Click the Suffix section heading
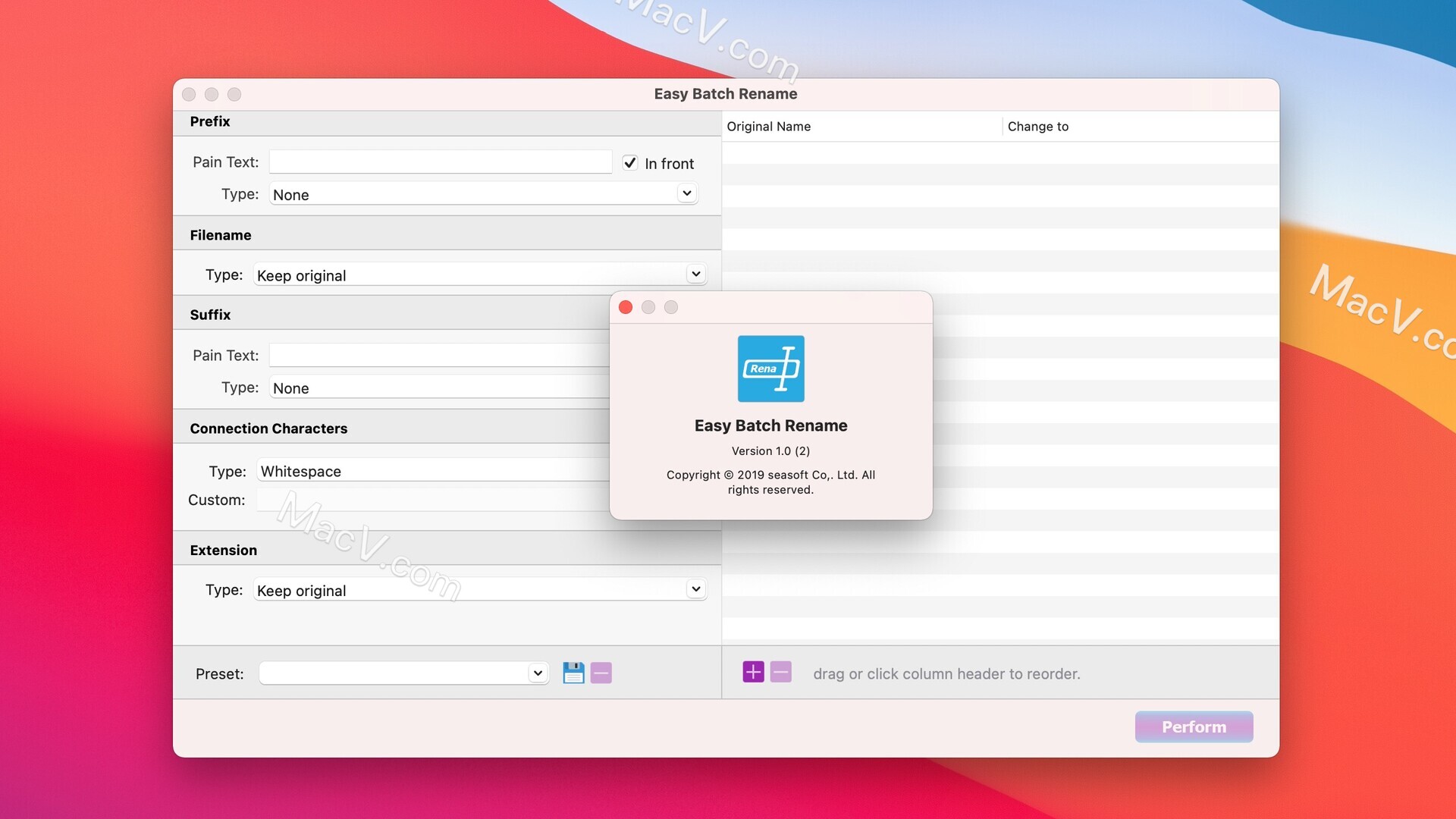 [x=210, y=315]
